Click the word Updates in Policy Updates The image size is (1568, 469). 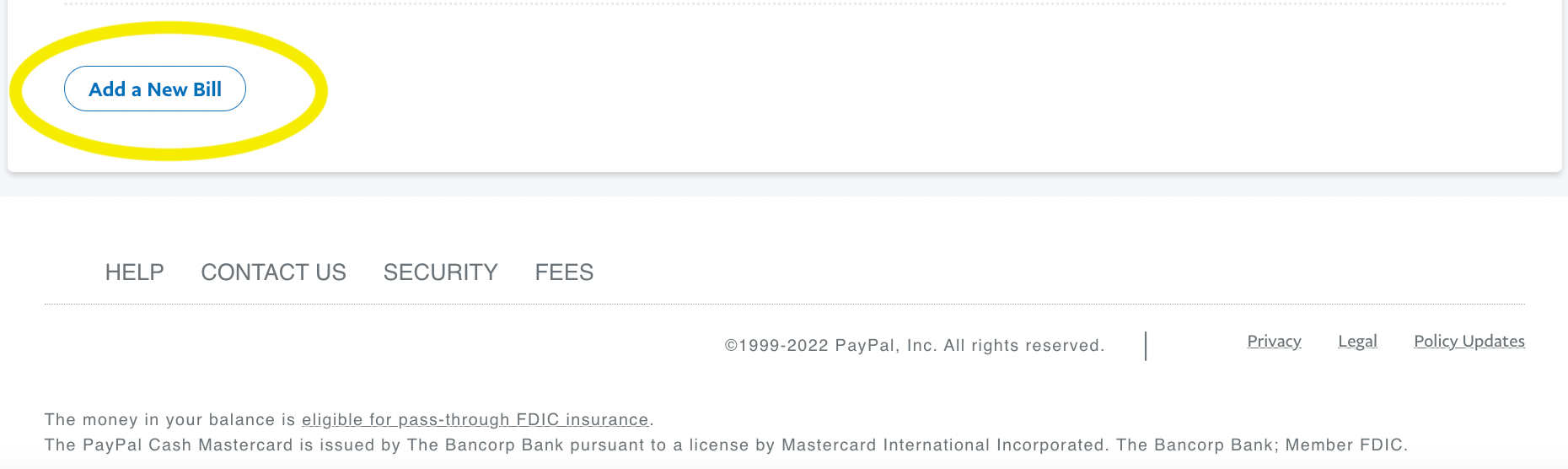1493,342
